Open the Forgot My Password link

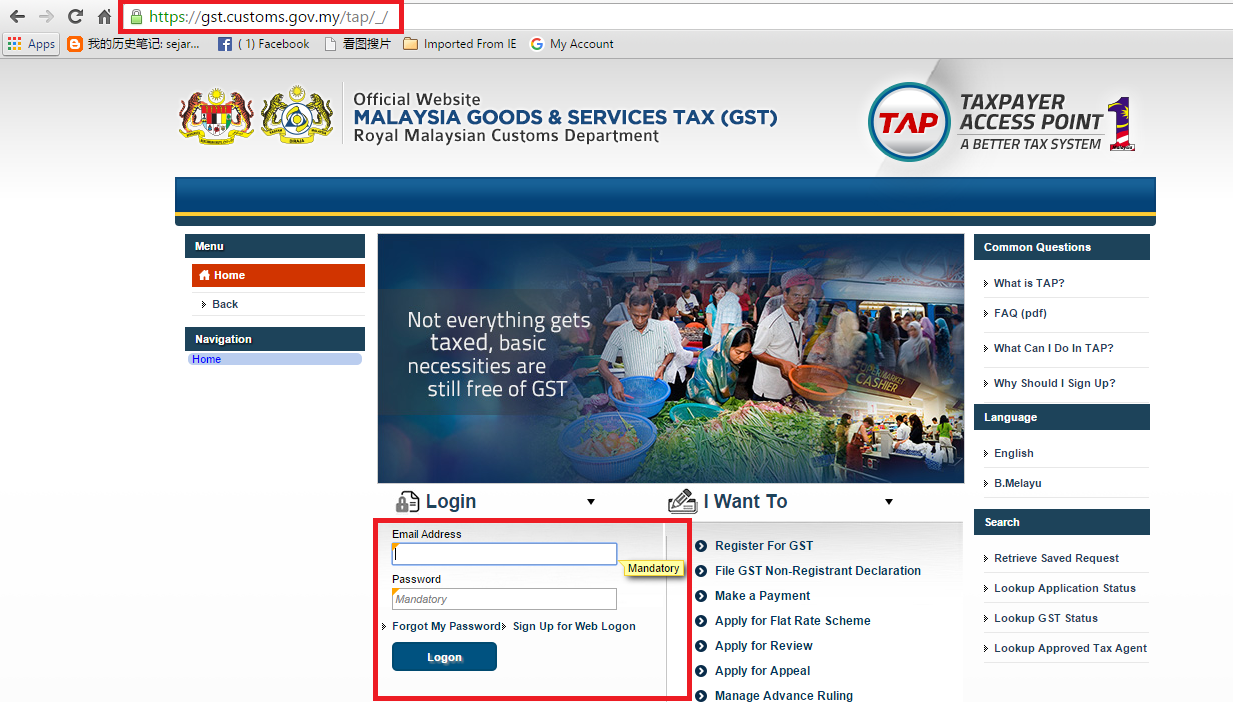click(x=445, y=626)
